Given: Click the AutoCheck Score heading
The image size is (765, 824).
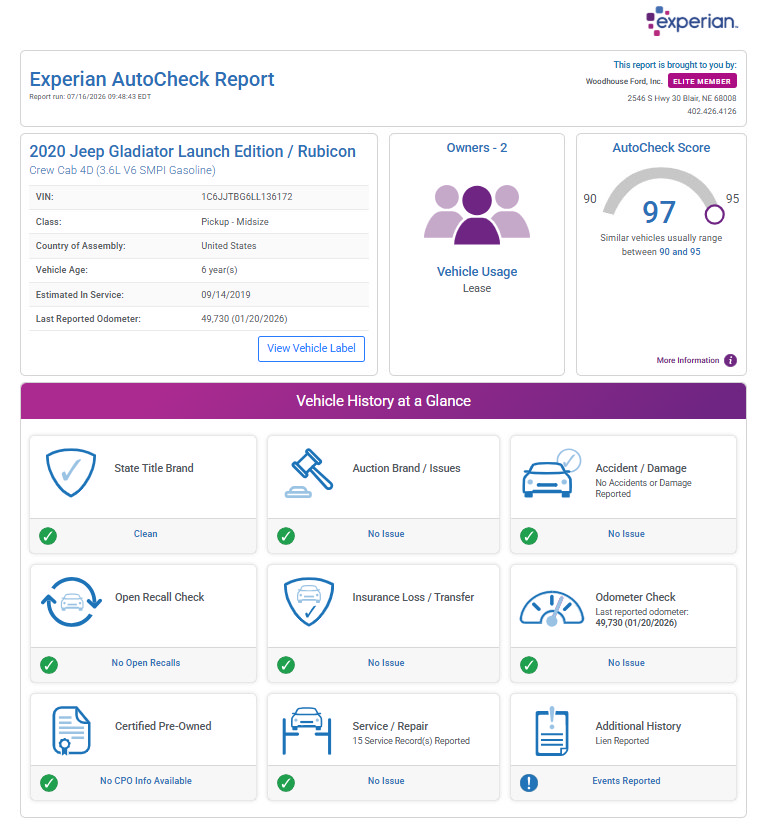Looking at the screenshot, I should tap(661, 148).
